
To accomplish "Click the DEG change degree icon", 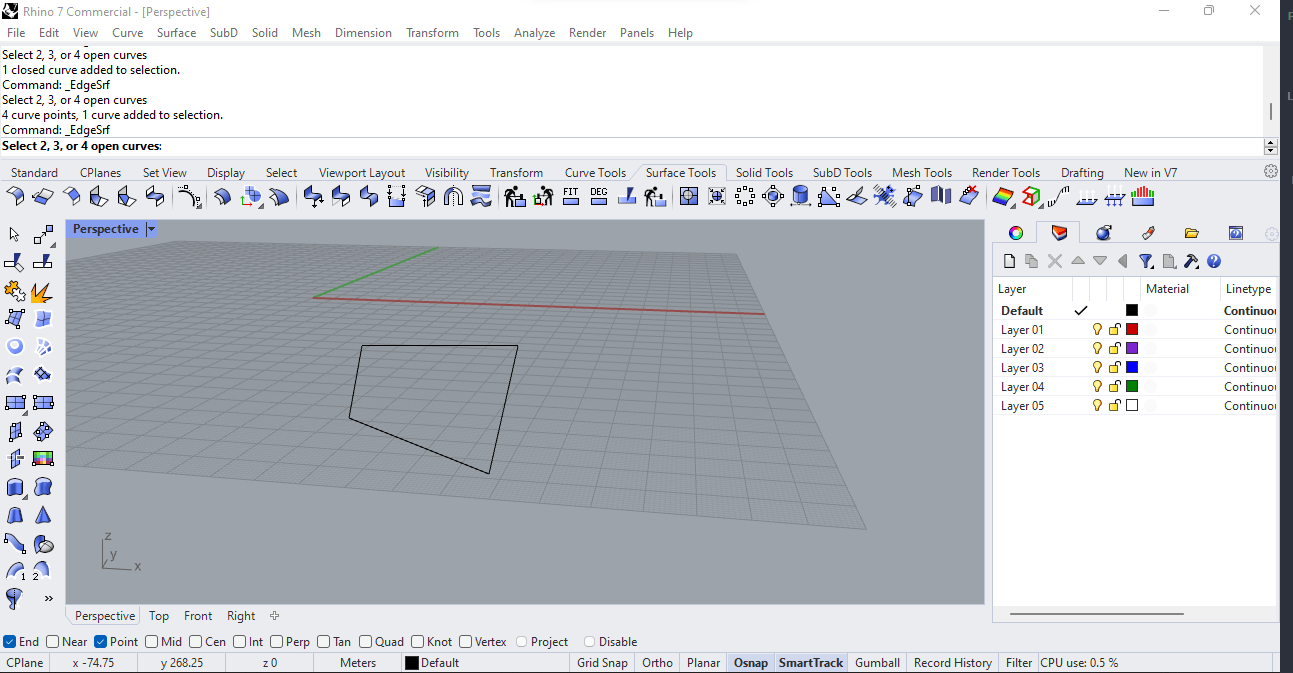I will (x=599, y=195).
